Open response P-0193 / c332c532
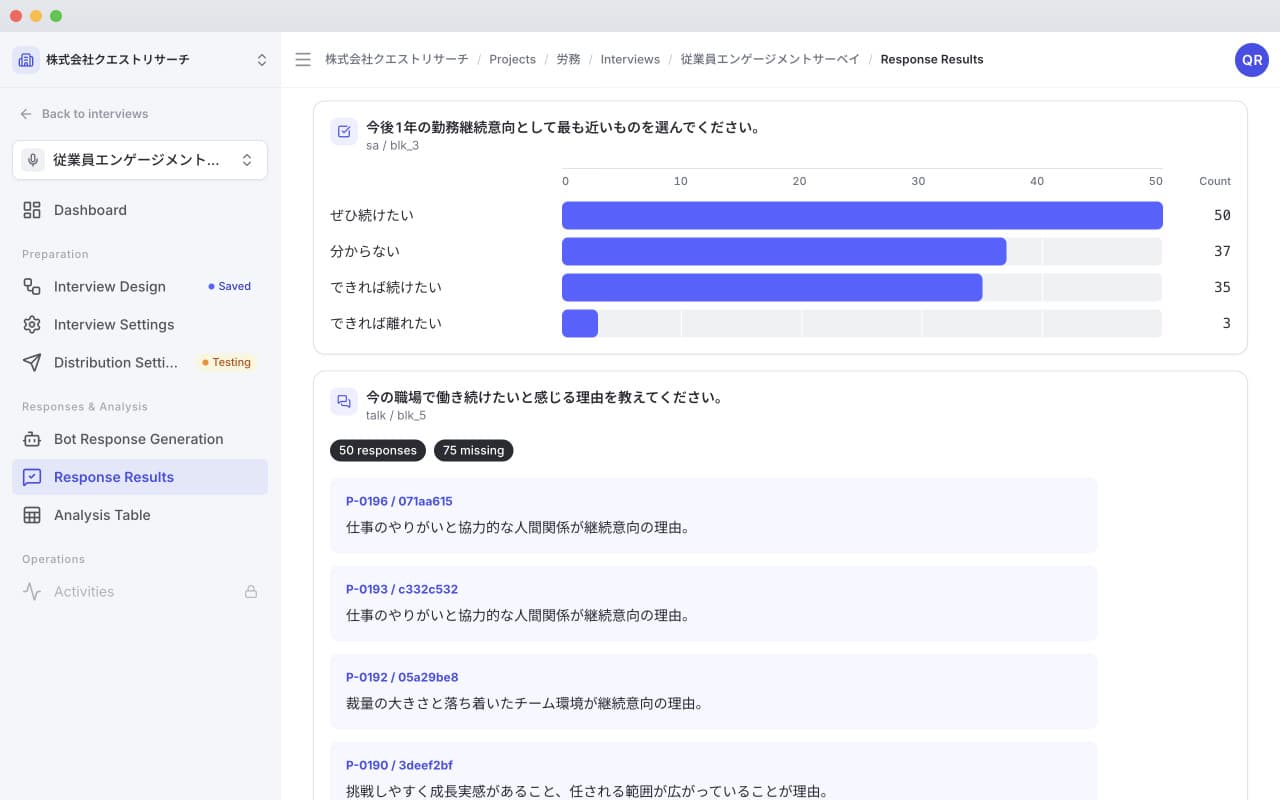Viewport: 1280px width, 800px height. tap(713, 603)
